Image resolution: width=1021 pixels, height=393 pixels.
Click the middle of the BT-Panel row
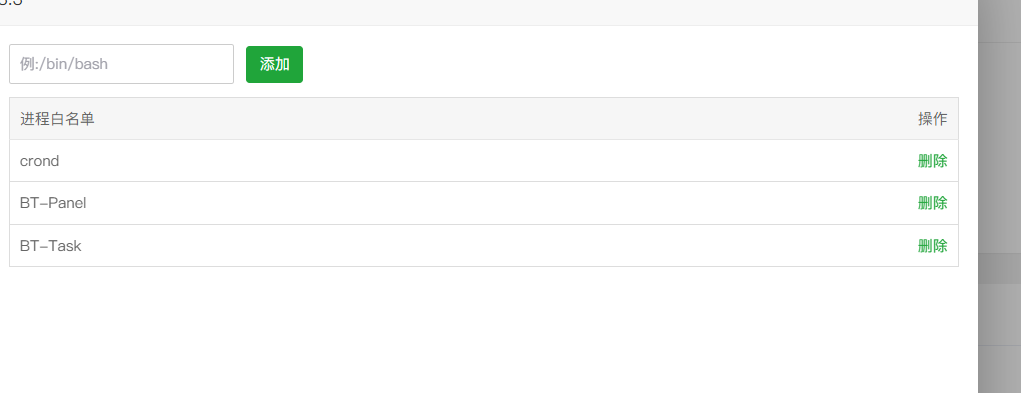click(x=484, y=203)
